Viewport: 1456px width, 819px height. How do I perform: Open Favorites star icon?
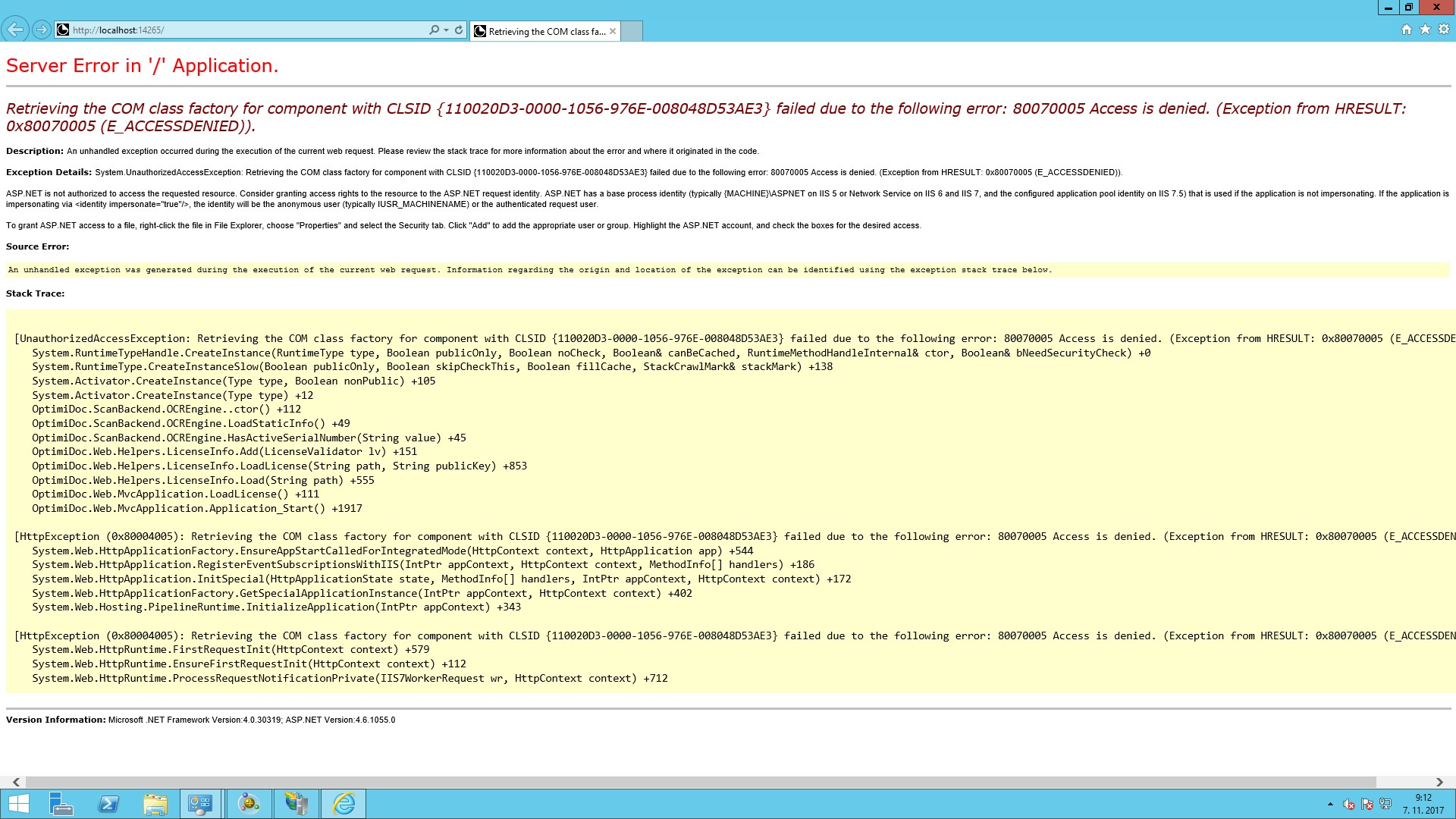[1425, 30]
